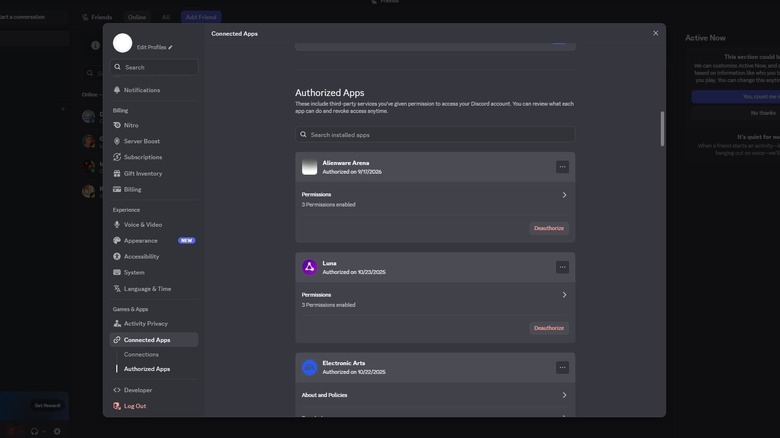Open Subscriptions in the sidebar
Screen dimensions: 780x438
pyautogui.click(x=154, y=157)
